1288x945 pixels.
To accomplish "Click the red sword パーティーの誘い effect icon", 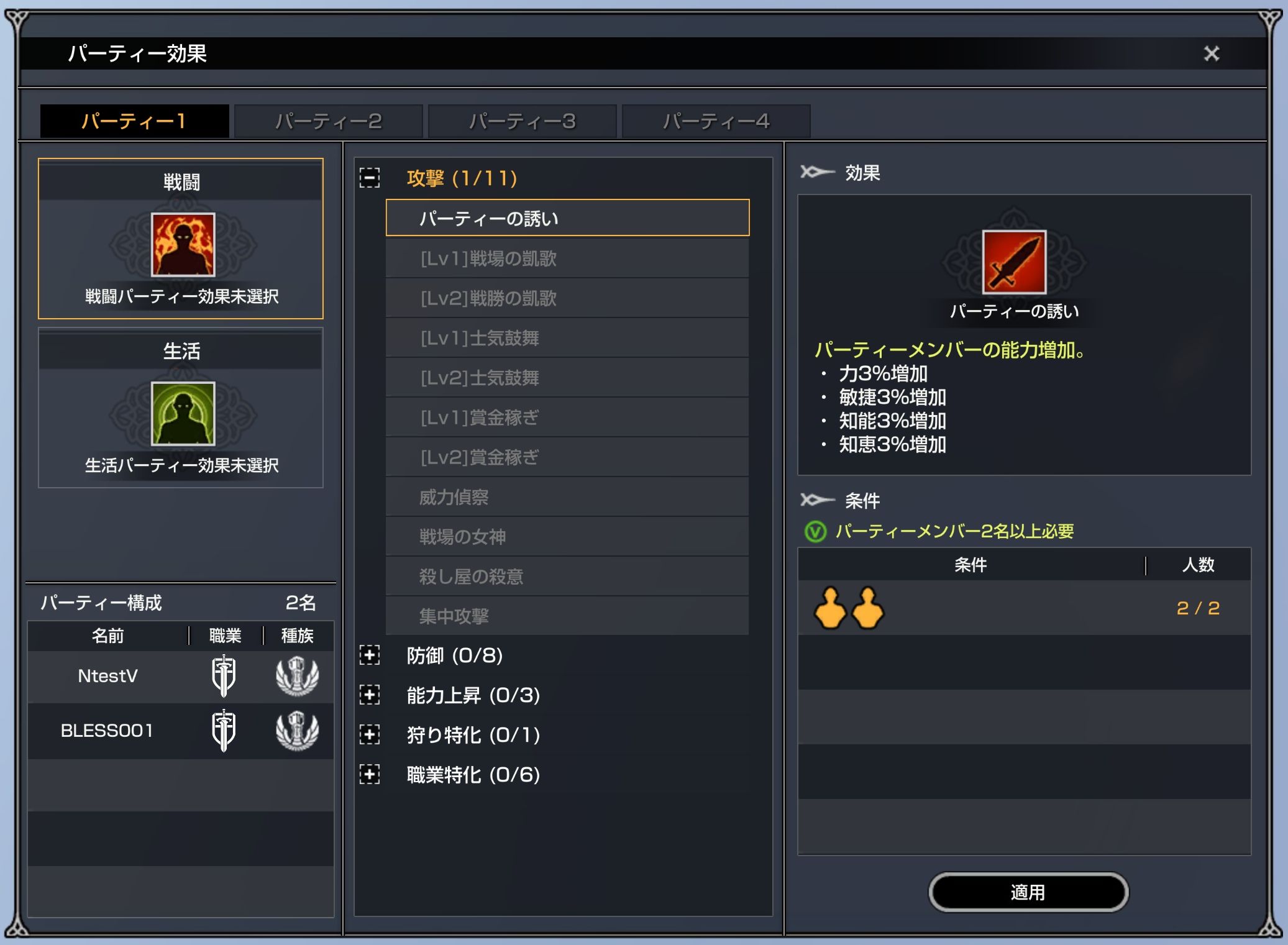I will (1014, 262).
